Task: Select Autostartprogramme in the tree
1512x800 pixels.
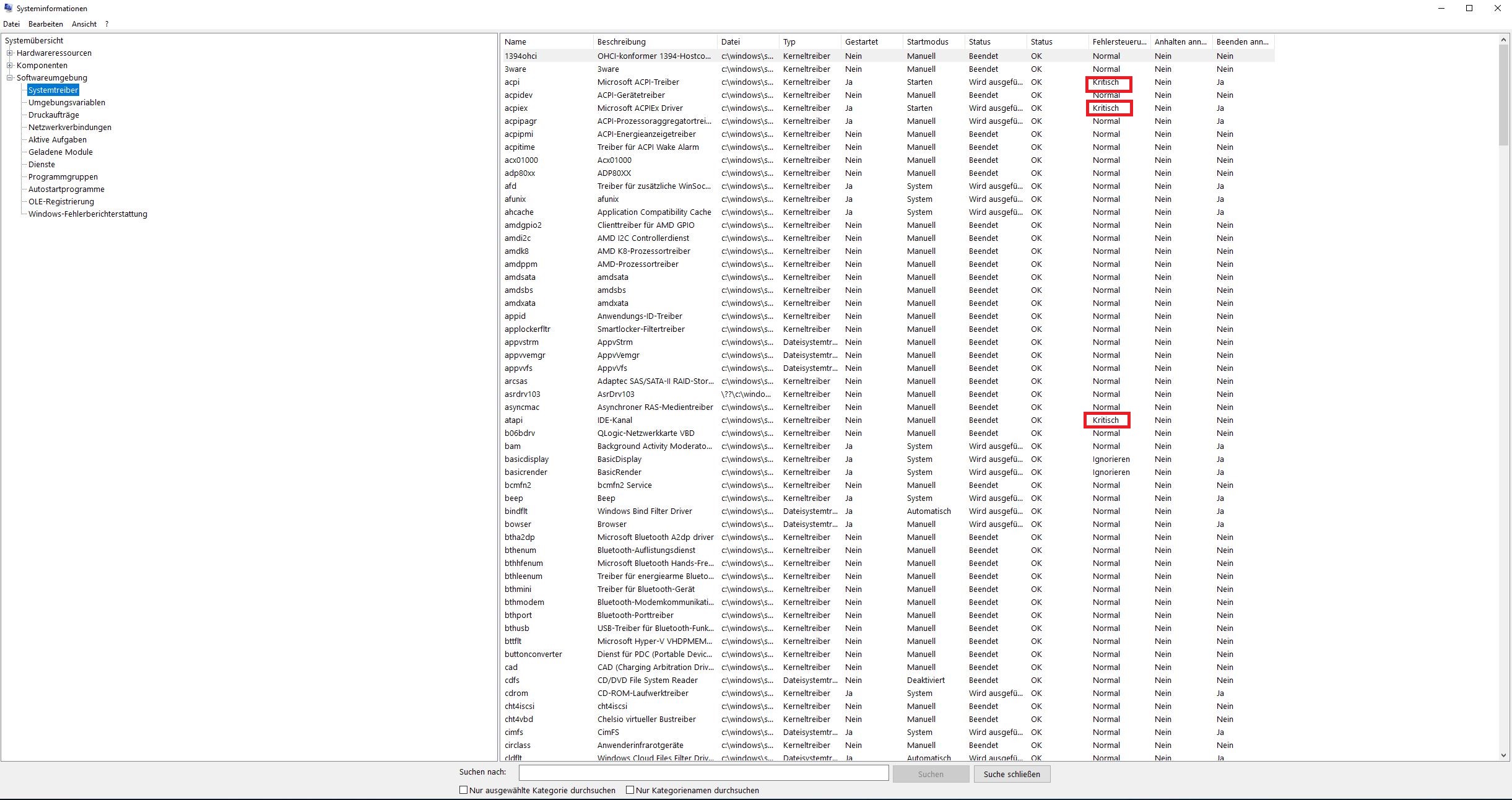Action: click(66, 189)
